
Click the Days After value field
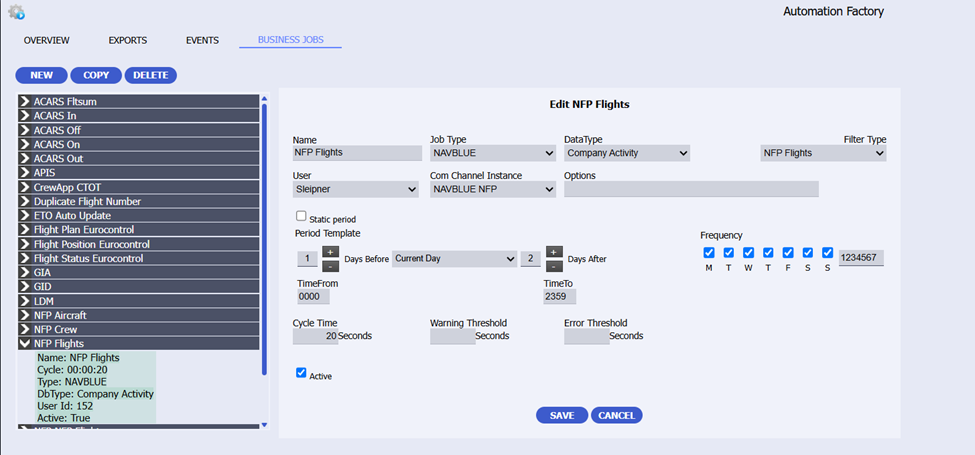(x=530, y=259)
